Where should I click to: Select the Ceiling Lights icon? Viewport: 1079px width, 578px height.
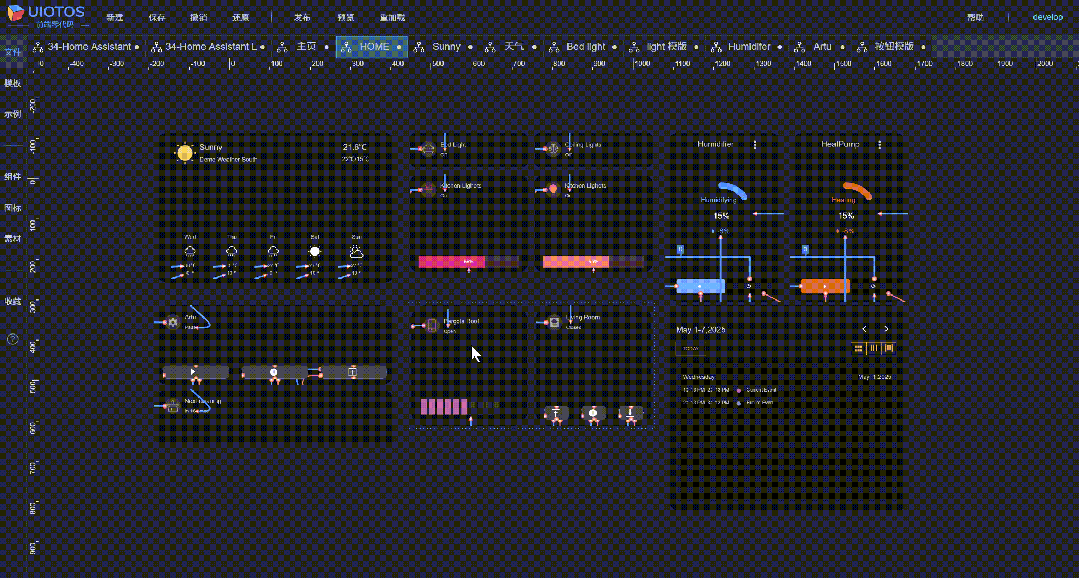[553, 148]
